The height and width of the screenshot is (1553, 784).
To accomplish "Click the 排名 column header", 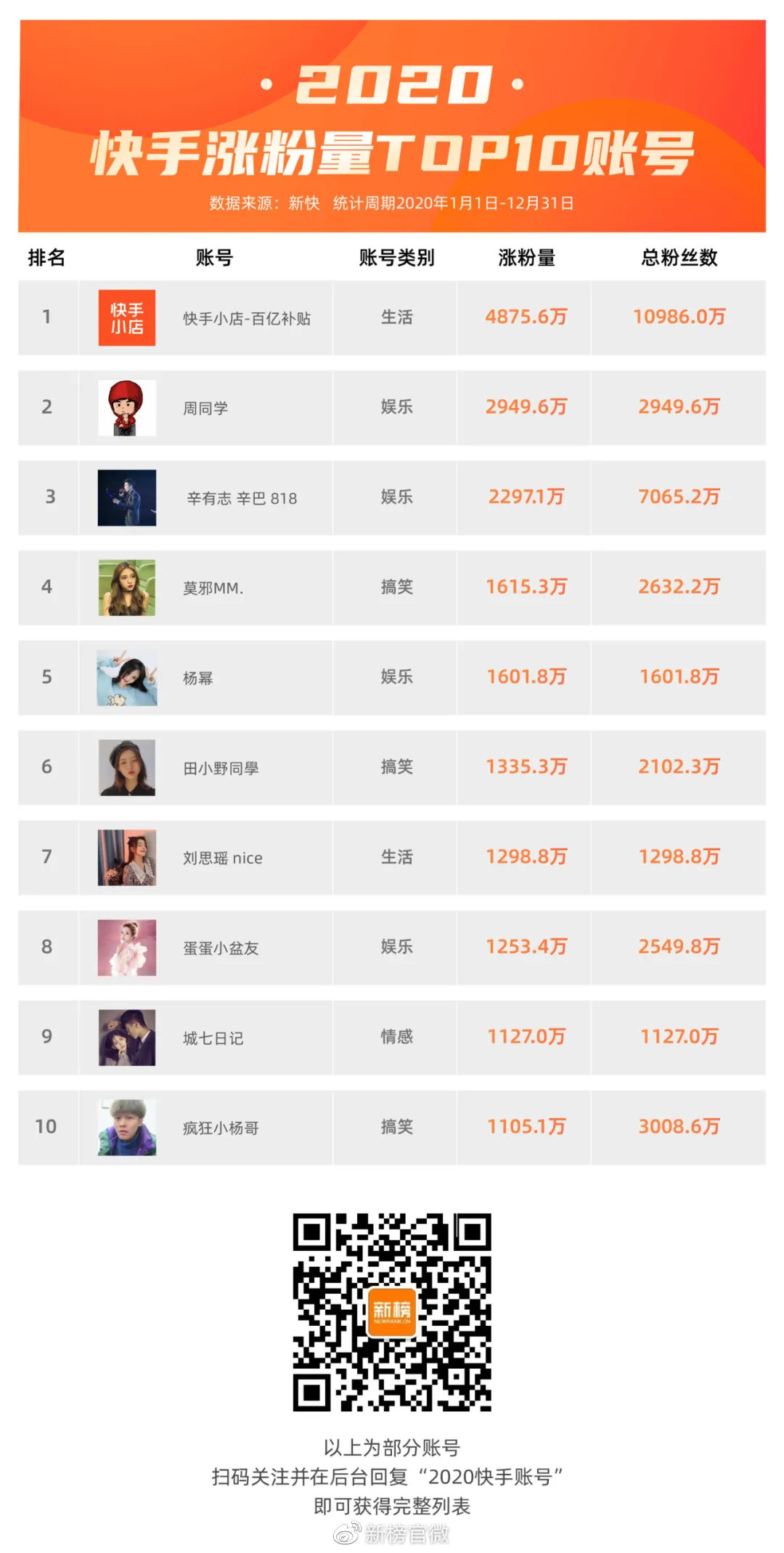I will point(46,258).
